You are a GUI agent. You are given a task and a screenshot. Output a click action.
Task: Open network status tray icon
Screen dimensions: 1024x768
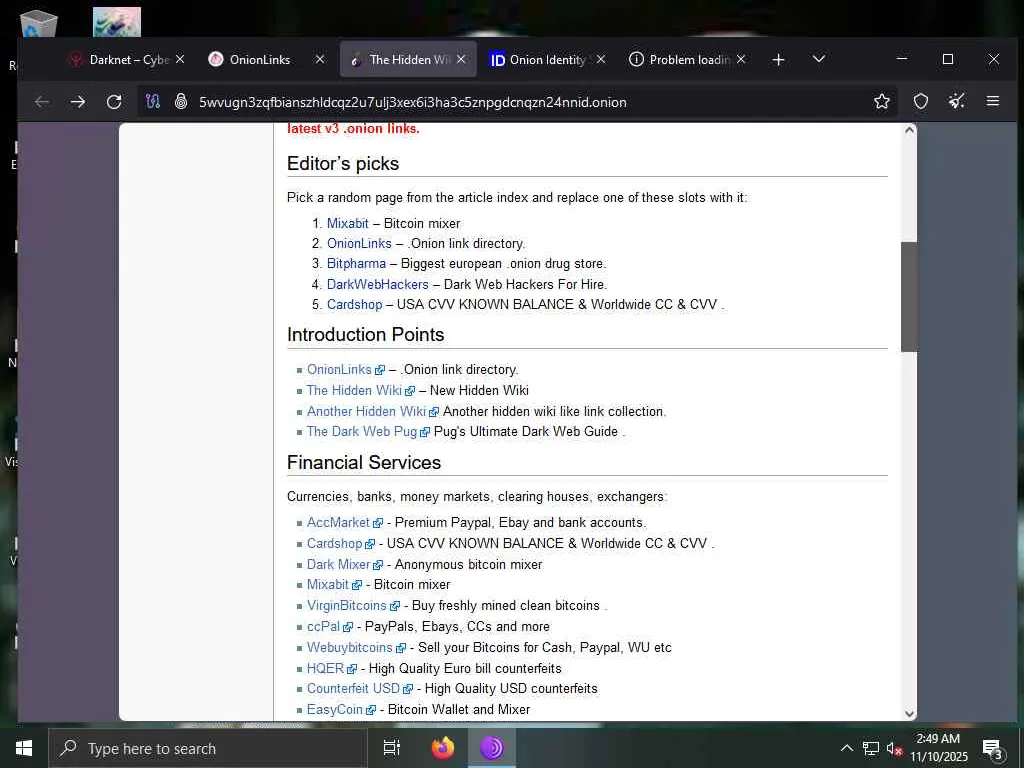pos(871,748)
